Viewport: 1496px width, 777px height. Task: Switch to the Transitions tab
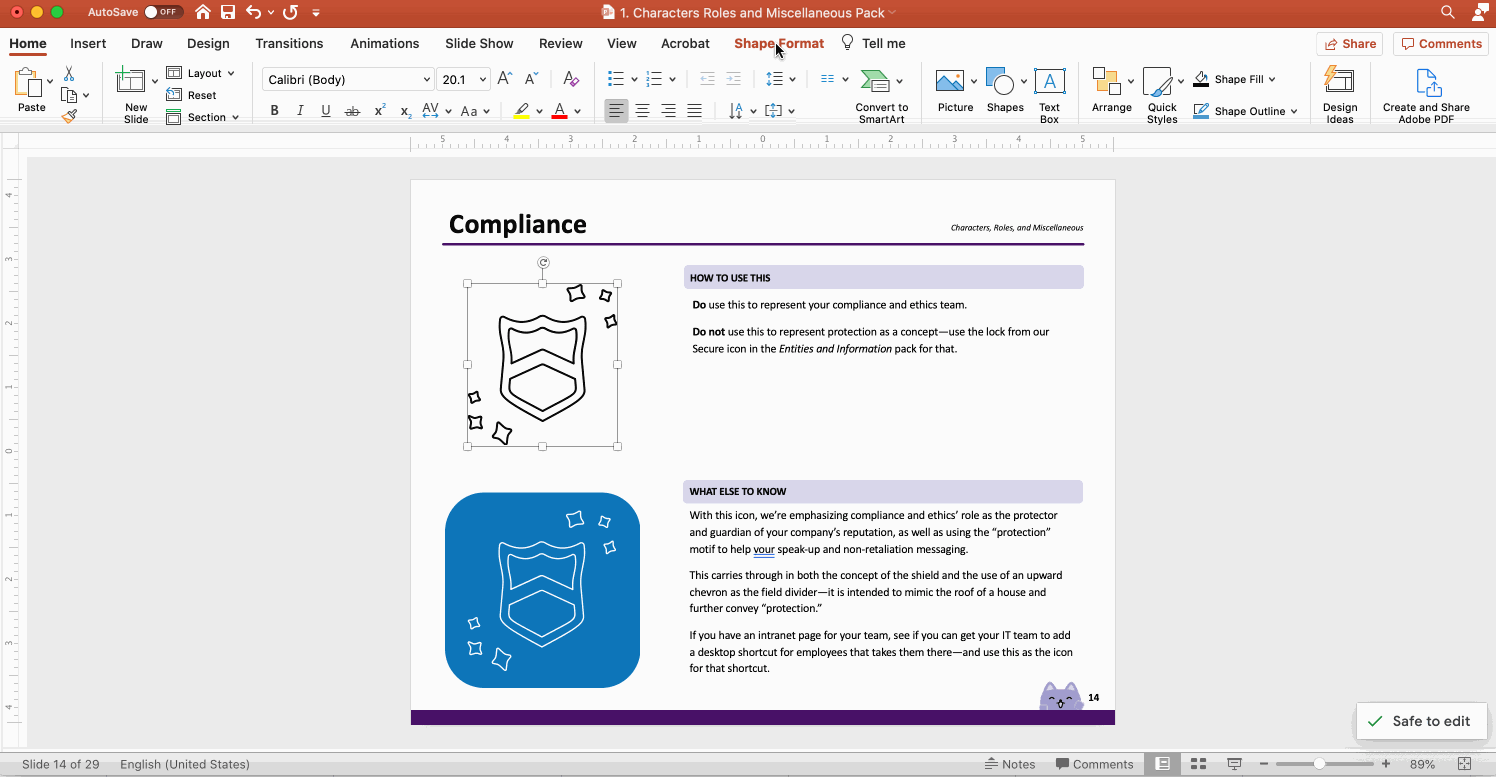click(289, 43)
